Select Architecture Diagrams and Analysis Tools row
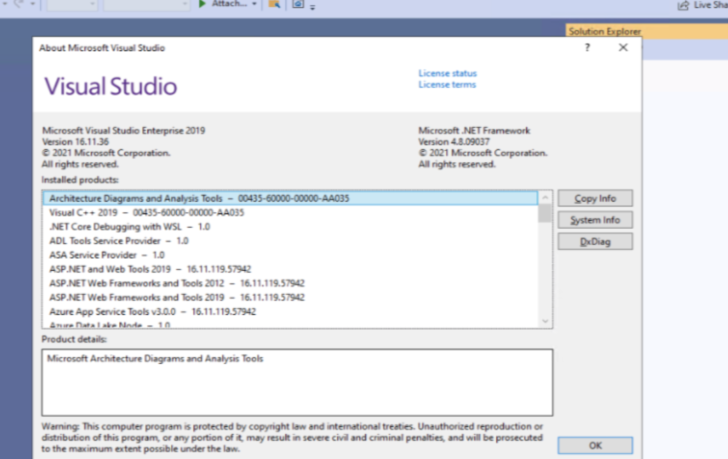 tap(291, 198)
